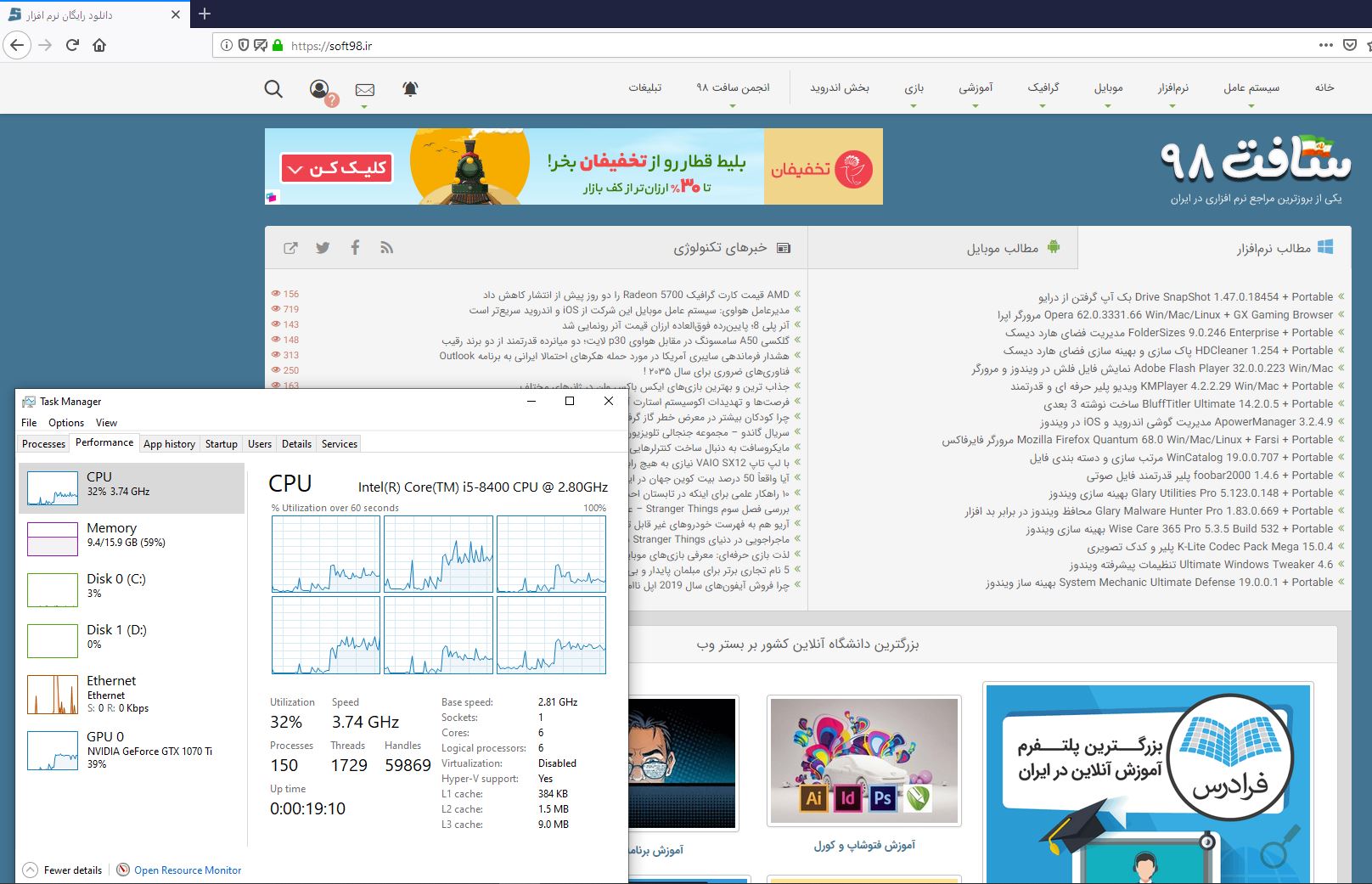The height and width of the screenshot is (884, 1372).
Task: Open Opera 62.0.3331.66 download link
Action: tap(1165, 315)
